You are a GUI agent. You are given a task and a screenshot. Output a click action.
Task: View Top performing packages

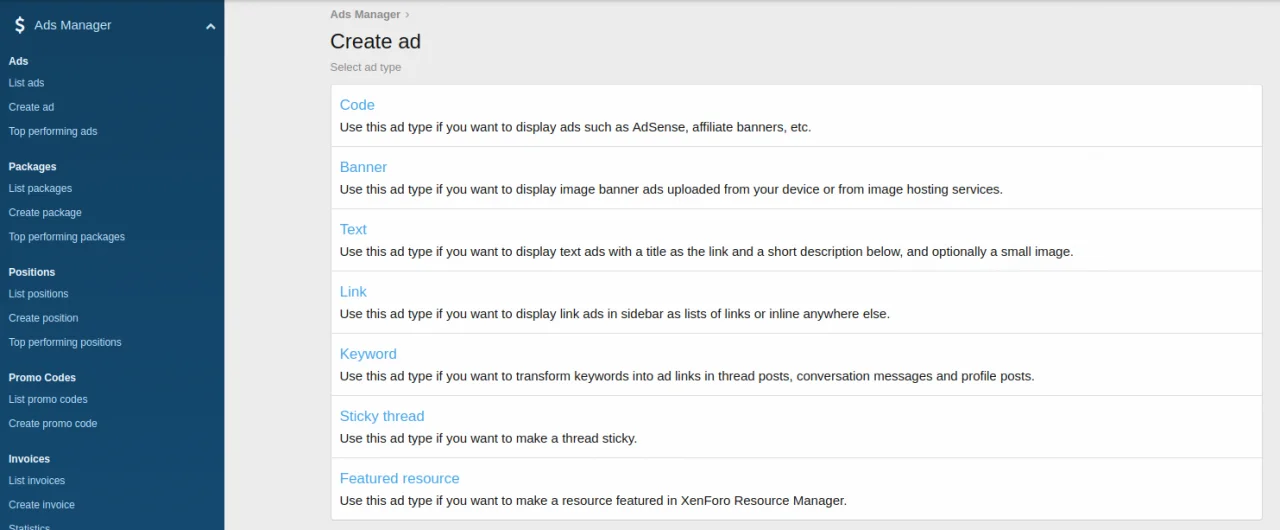click(67, 237)
